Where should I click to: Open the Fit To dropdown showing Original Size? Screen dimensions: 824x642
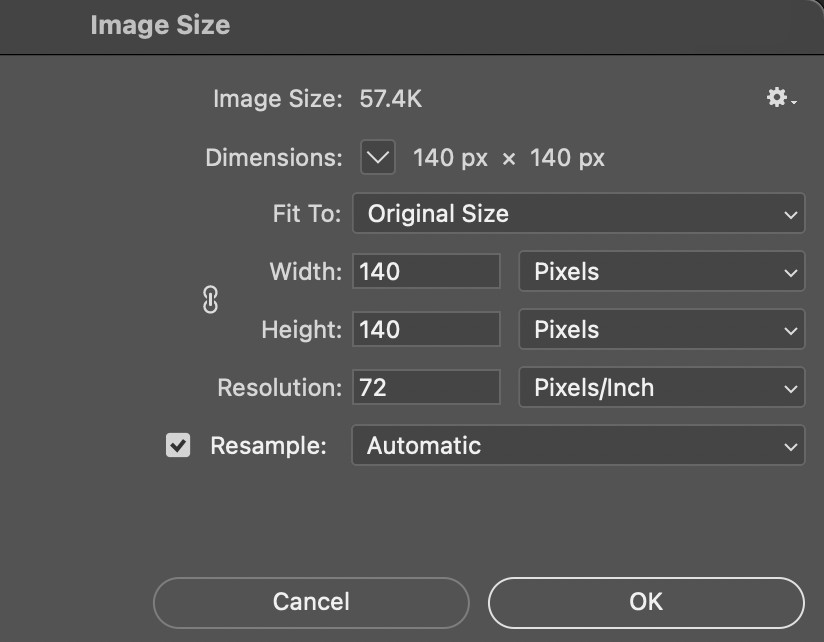[578, 213]
